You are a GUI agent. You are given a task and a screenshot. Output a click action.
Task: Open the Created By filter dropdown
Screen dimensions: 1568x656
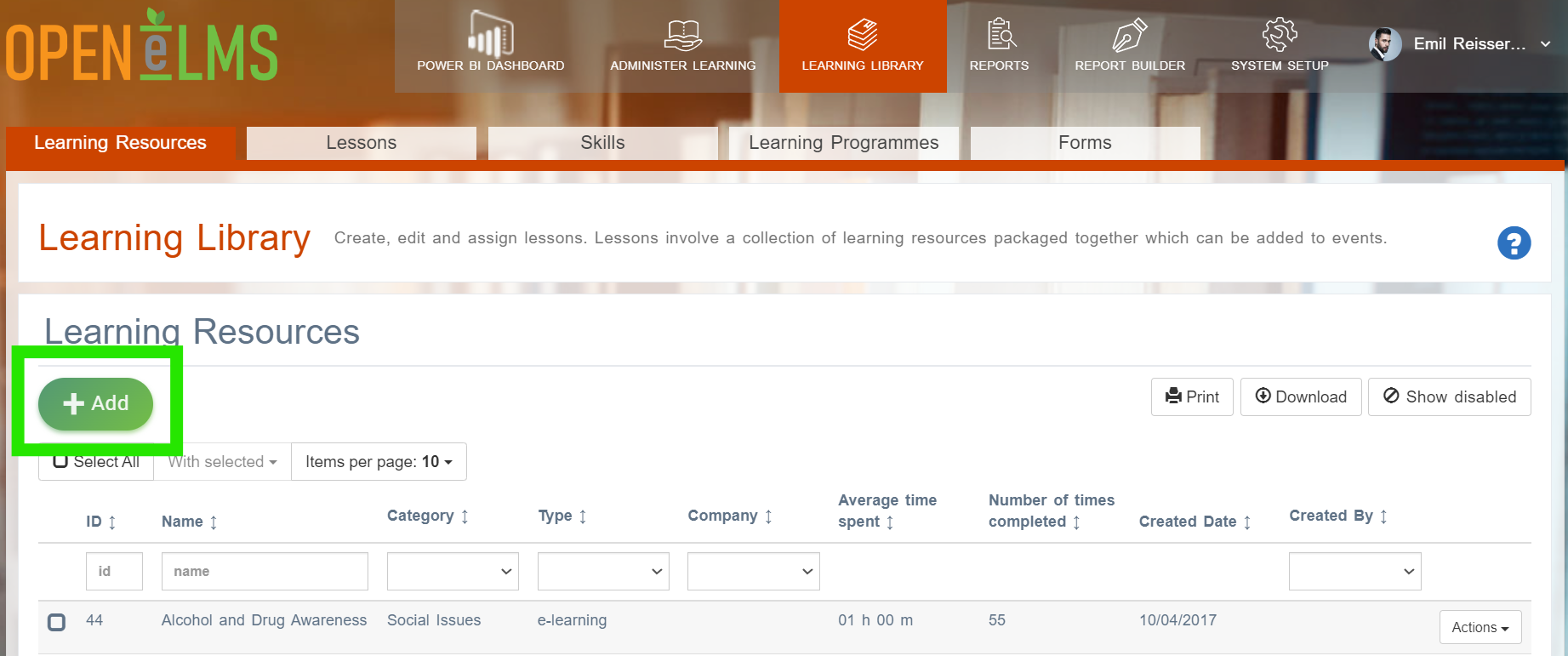pyautogui.click(x=1355, y=572)
